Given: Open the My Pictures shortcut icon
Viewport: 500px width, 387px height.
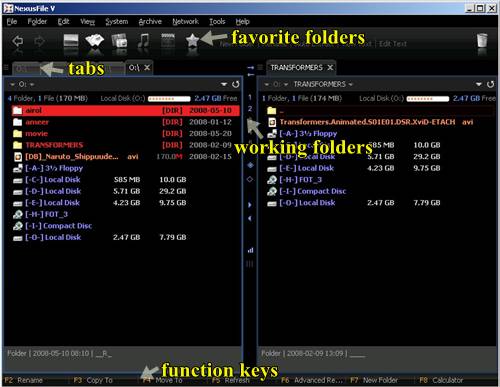Looking at the screenshot, I should (x=119, y=41).
